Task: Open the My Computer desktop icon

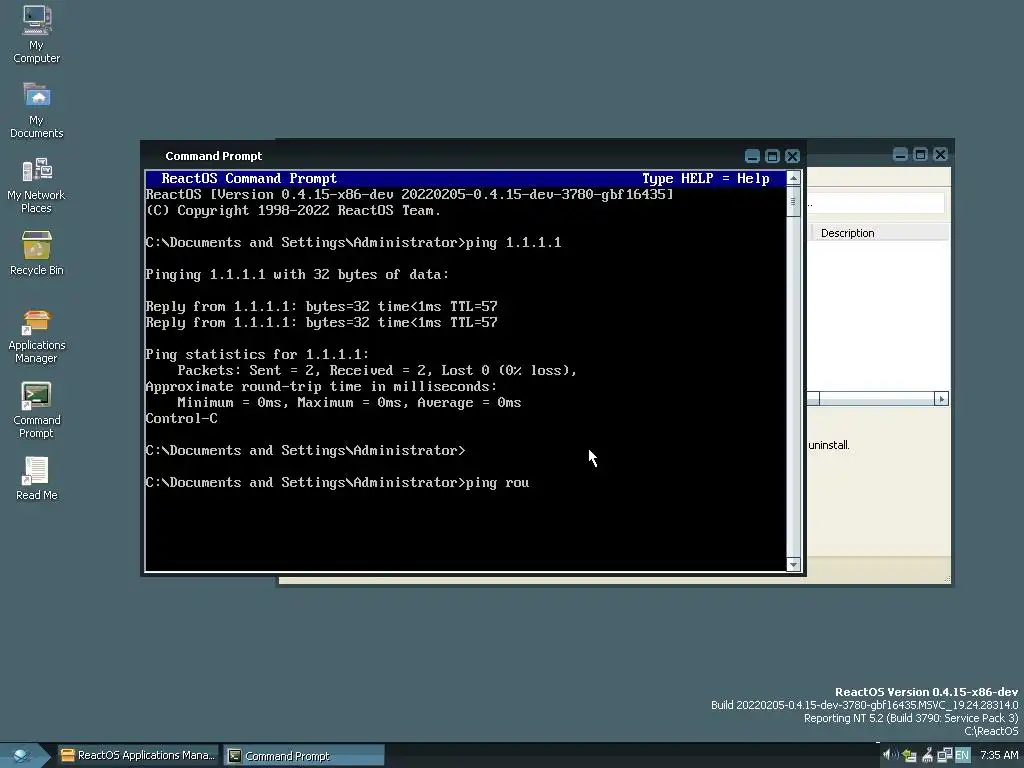Action: pyautogui.click(x=37, y=34)
